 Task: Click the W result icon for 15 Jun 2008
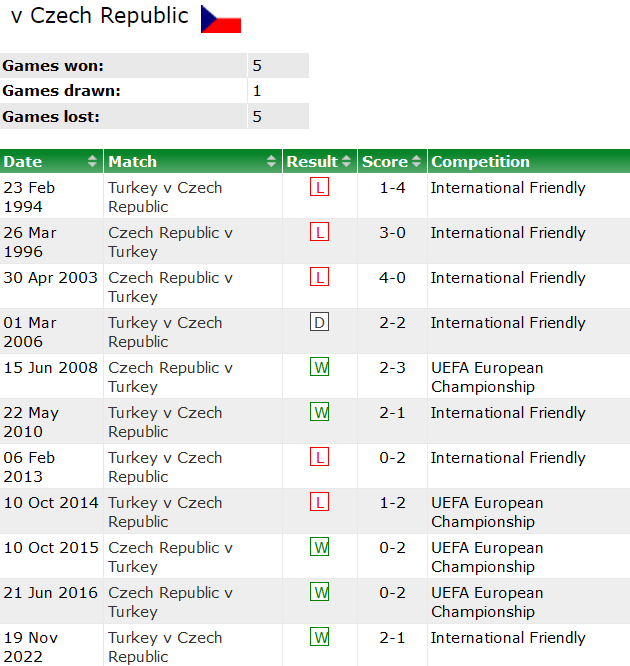point(319,367)
